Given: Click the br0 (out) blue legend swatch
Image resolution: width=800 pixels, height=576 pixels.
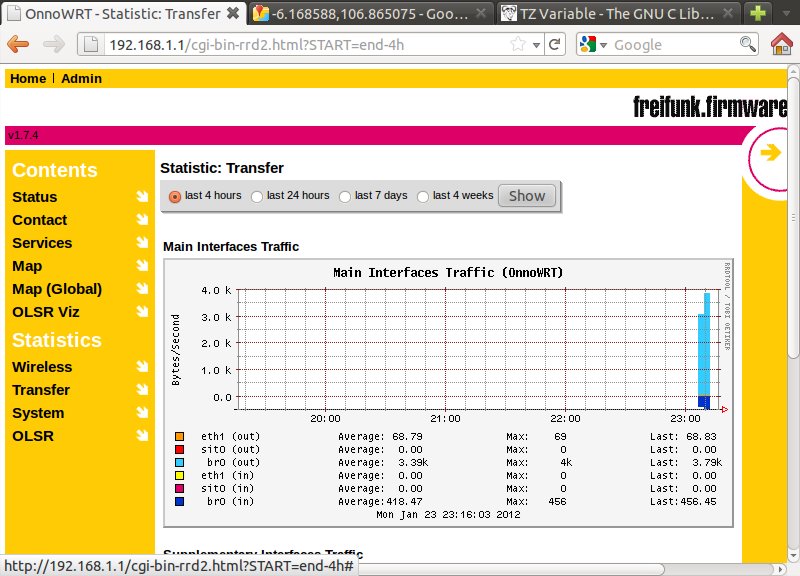Looking at the screenshot, I should tap(179, 464).
